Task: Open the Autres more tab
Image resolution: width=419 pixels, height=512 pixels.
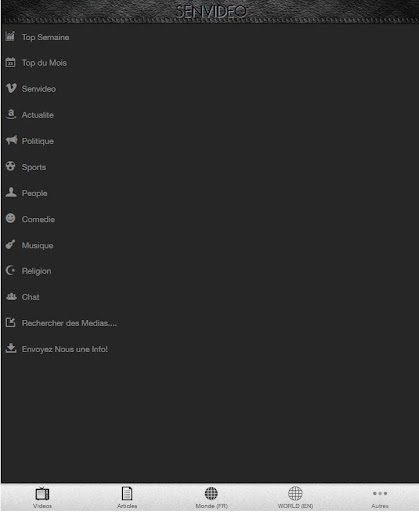Action: [380, 497]
